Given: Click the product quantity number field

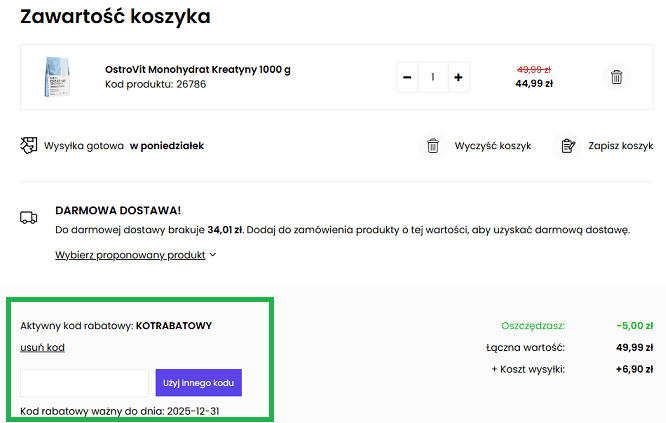Looking at the screenshot, I should click(x=433, y=77).
